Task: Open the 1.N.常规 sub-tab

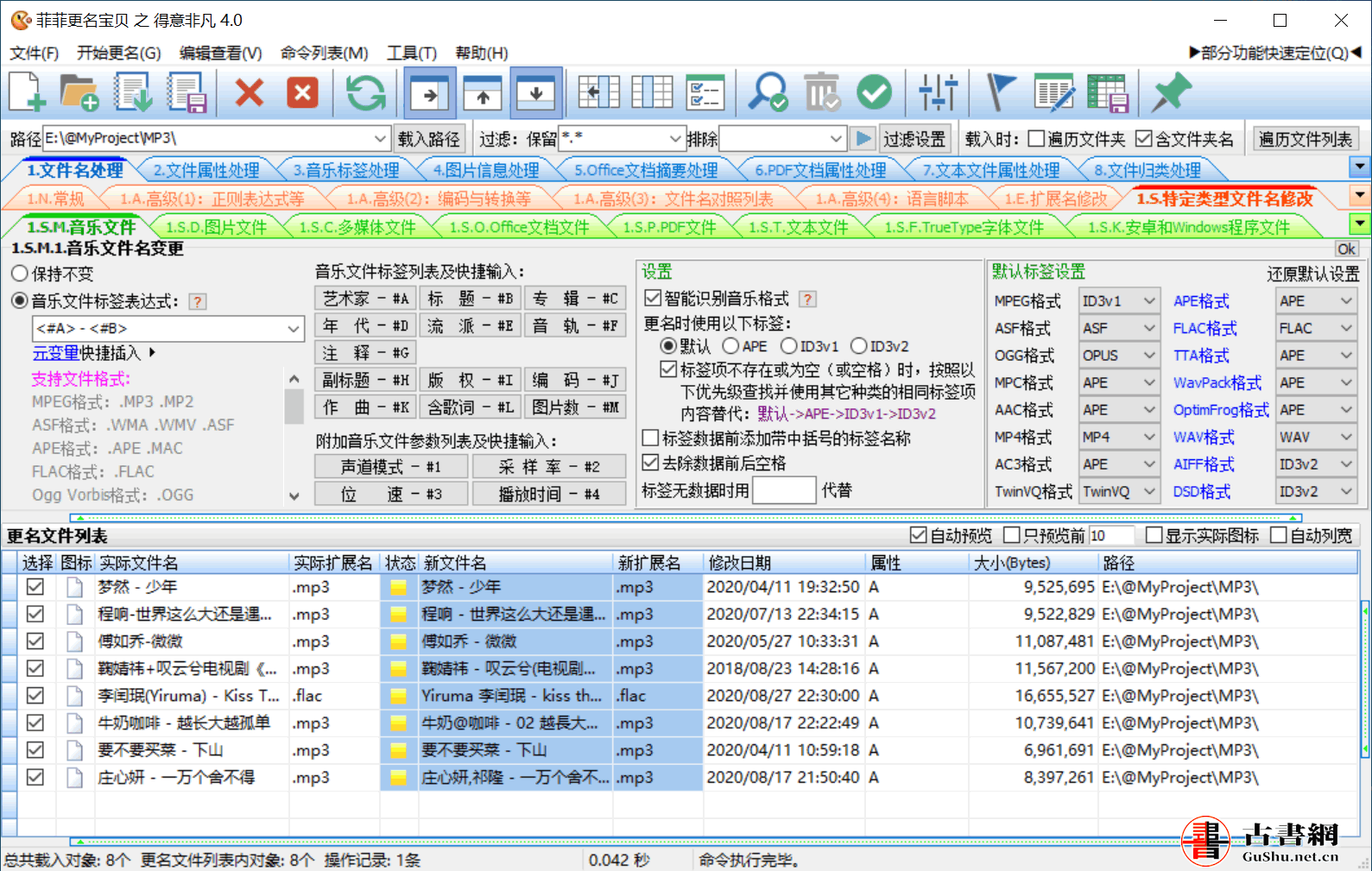Action: pyautogui.click(x=55, y=199)
